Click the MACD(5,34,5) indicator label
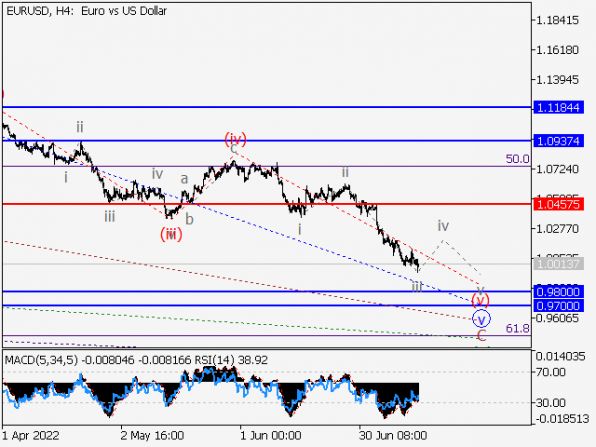 [x=41, y=360]
